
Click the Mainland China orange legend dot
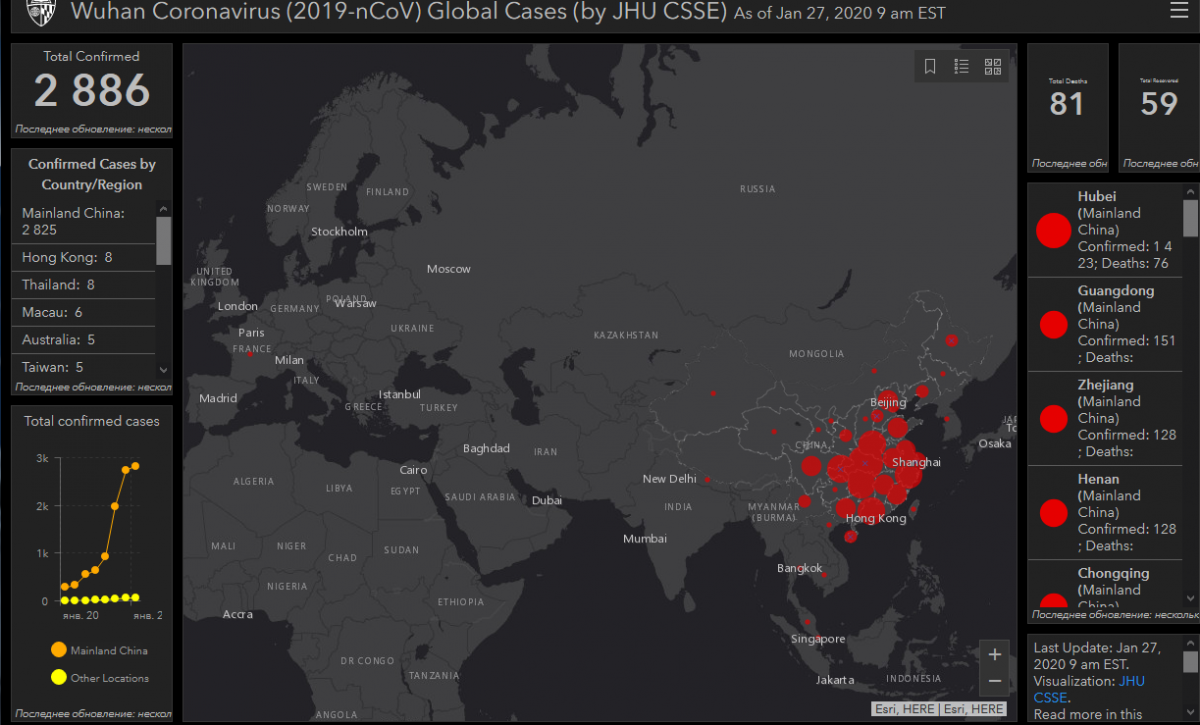(58, 650)
